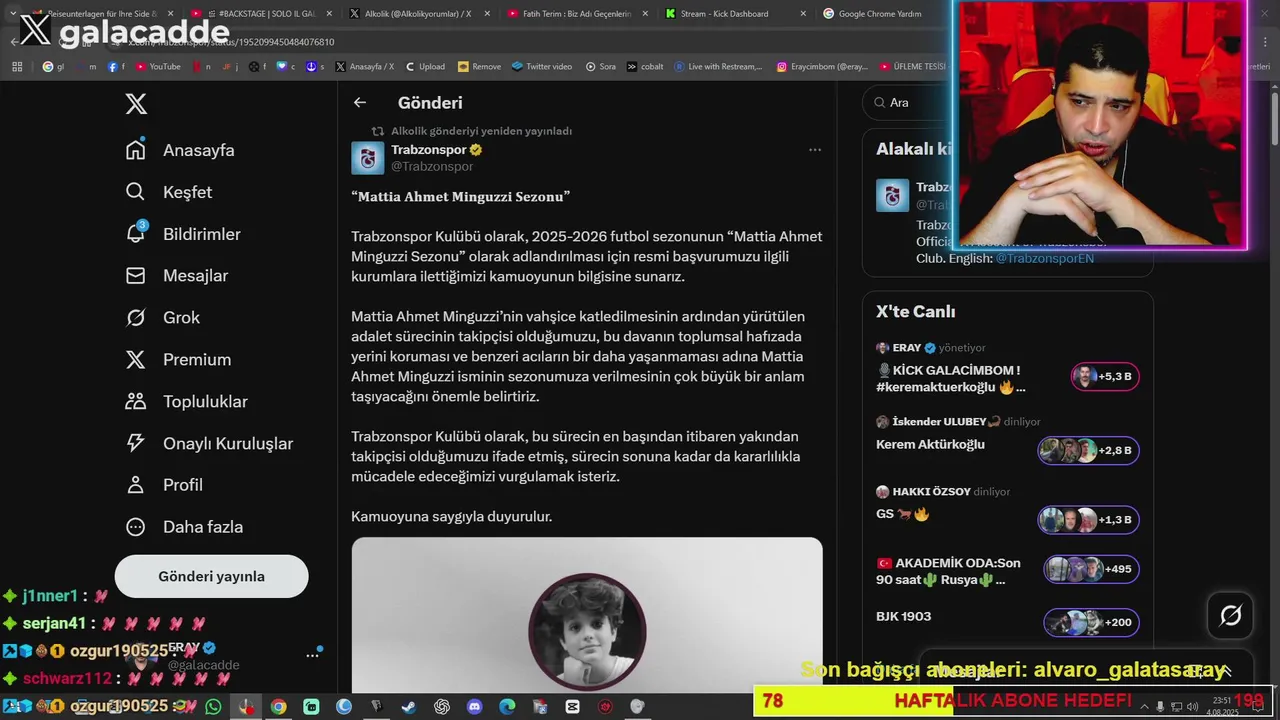Open WhatsApp from taskbar
1280x720 pixels.
coord(213,707)
